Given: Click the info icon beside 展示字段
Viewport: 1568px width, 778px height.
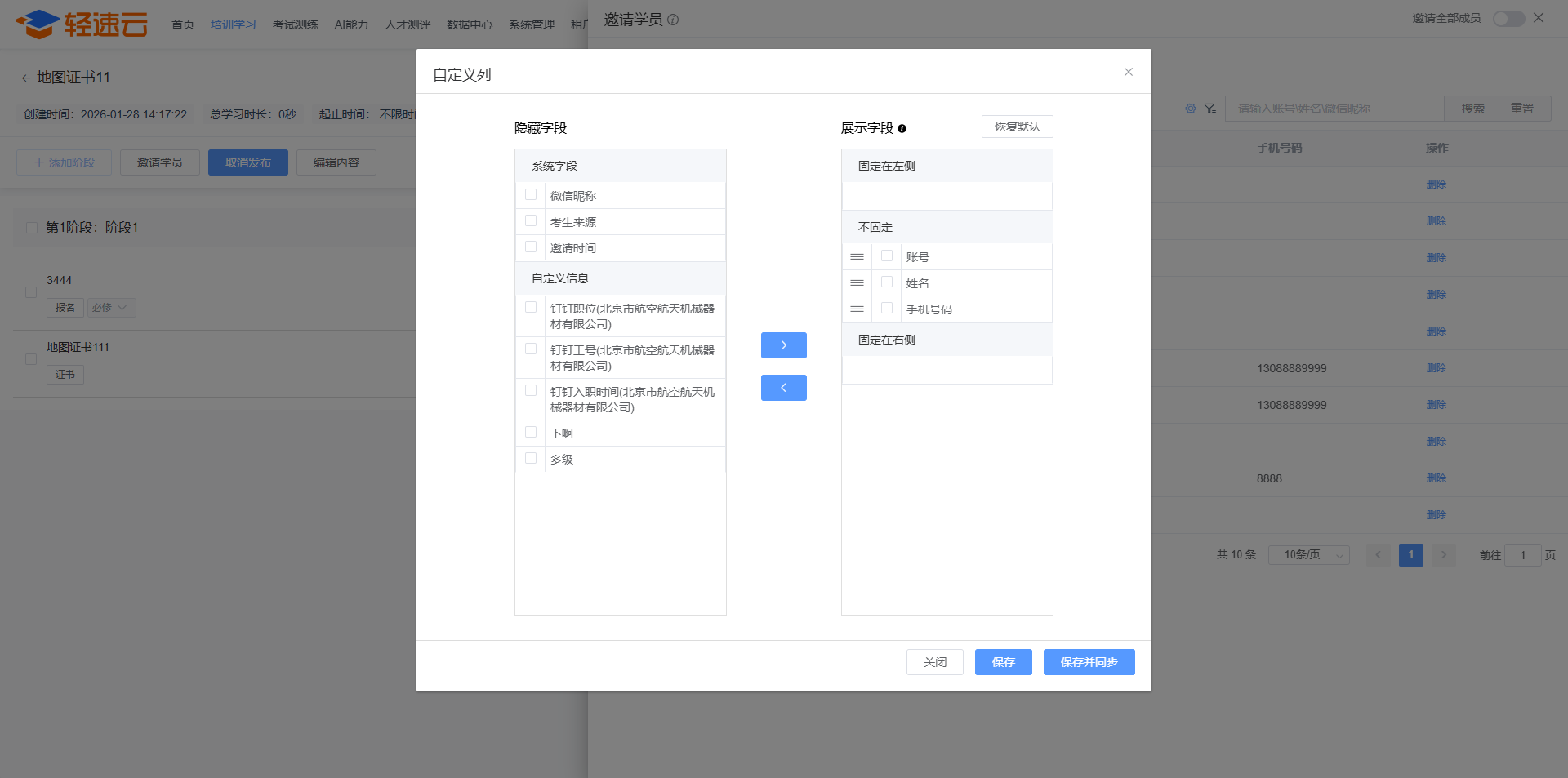Looking at the screenshot, I should coord(902,129).
